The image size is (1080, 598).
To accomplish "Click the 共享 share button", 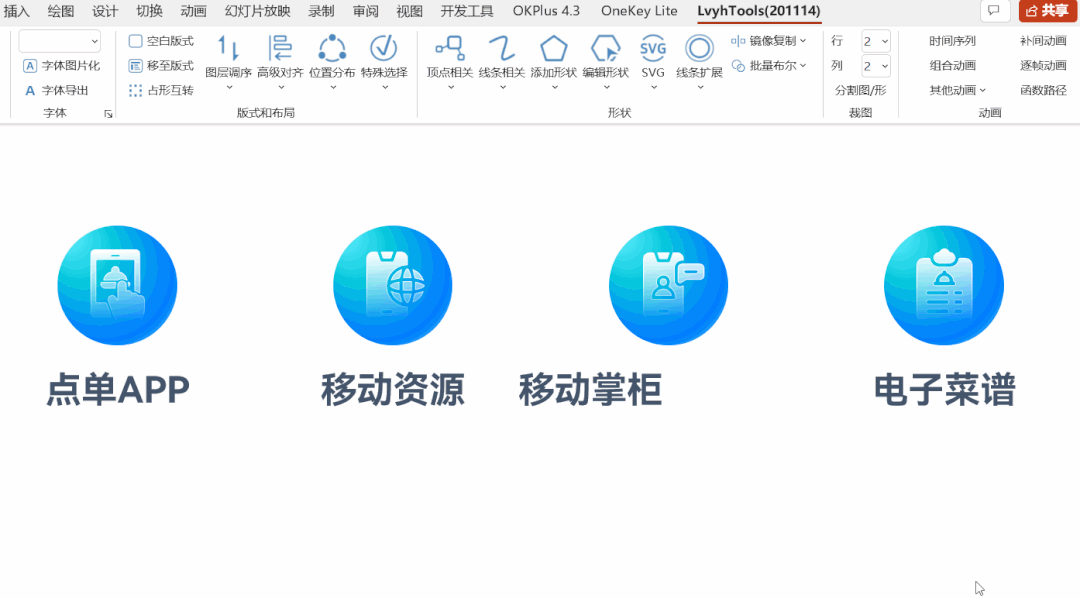I will [1047, 10].
